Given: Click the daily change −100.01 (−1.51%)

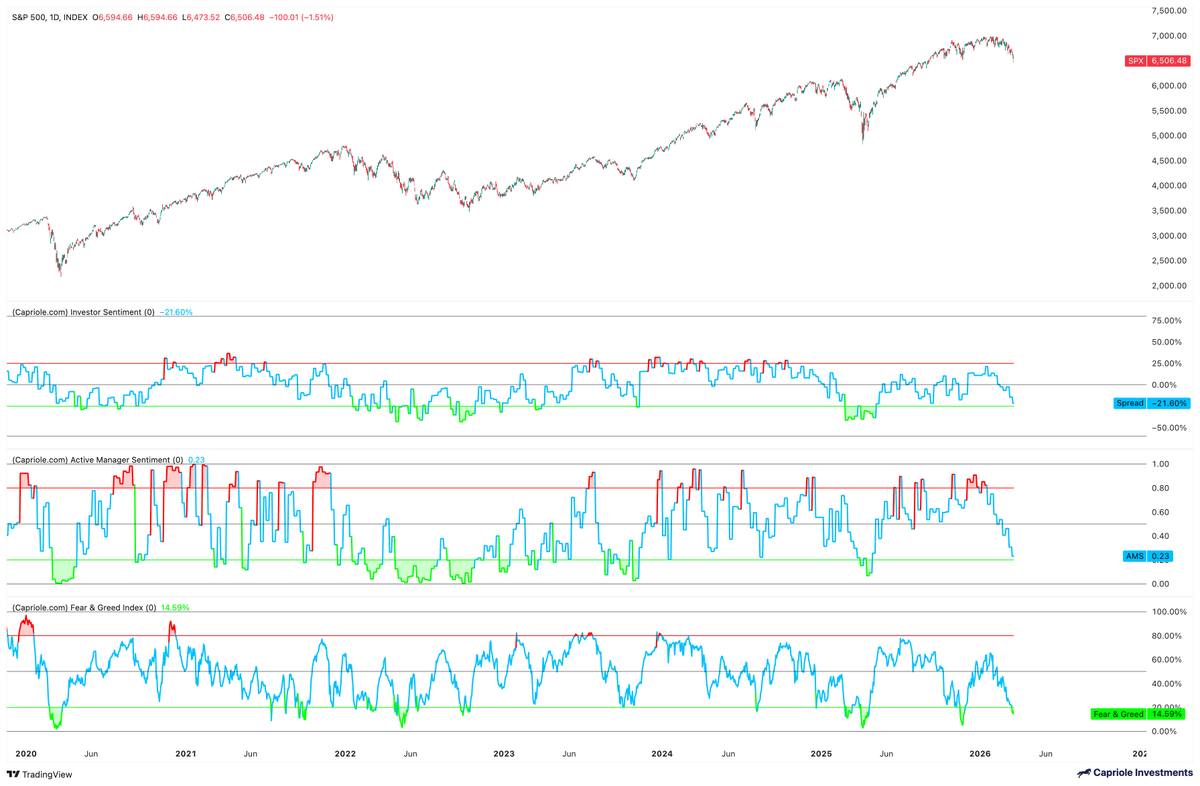Looking at the screenshot, I should tap(302, 18).
